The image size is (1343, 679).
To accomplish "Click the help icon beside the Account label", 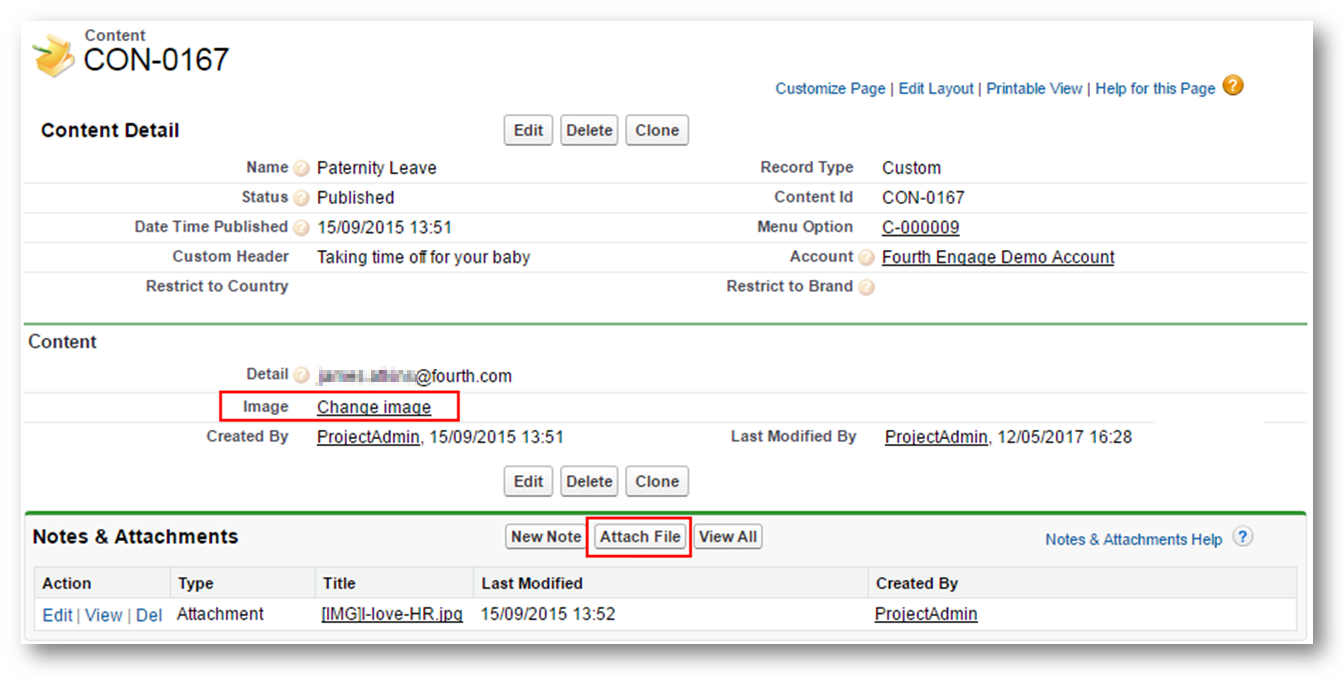I will pyautogui.click(x=866, y=258).
